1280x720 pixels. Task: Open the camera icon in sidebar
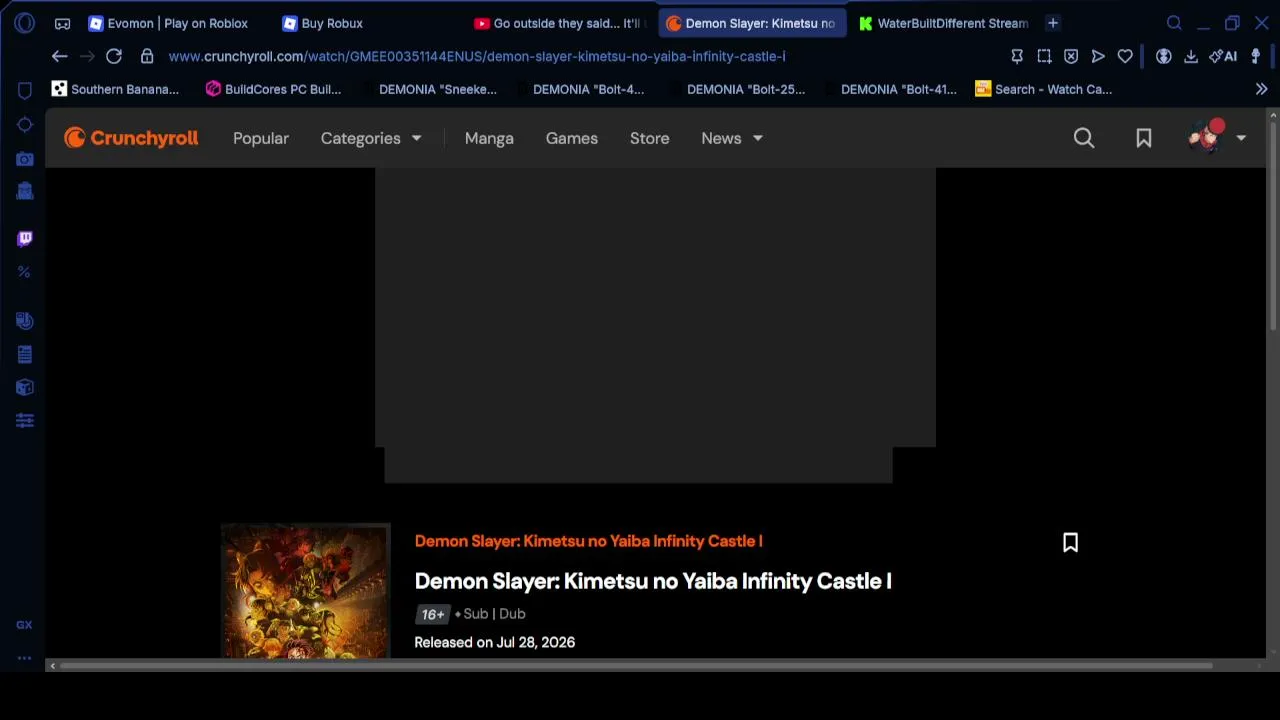point(25,158)
